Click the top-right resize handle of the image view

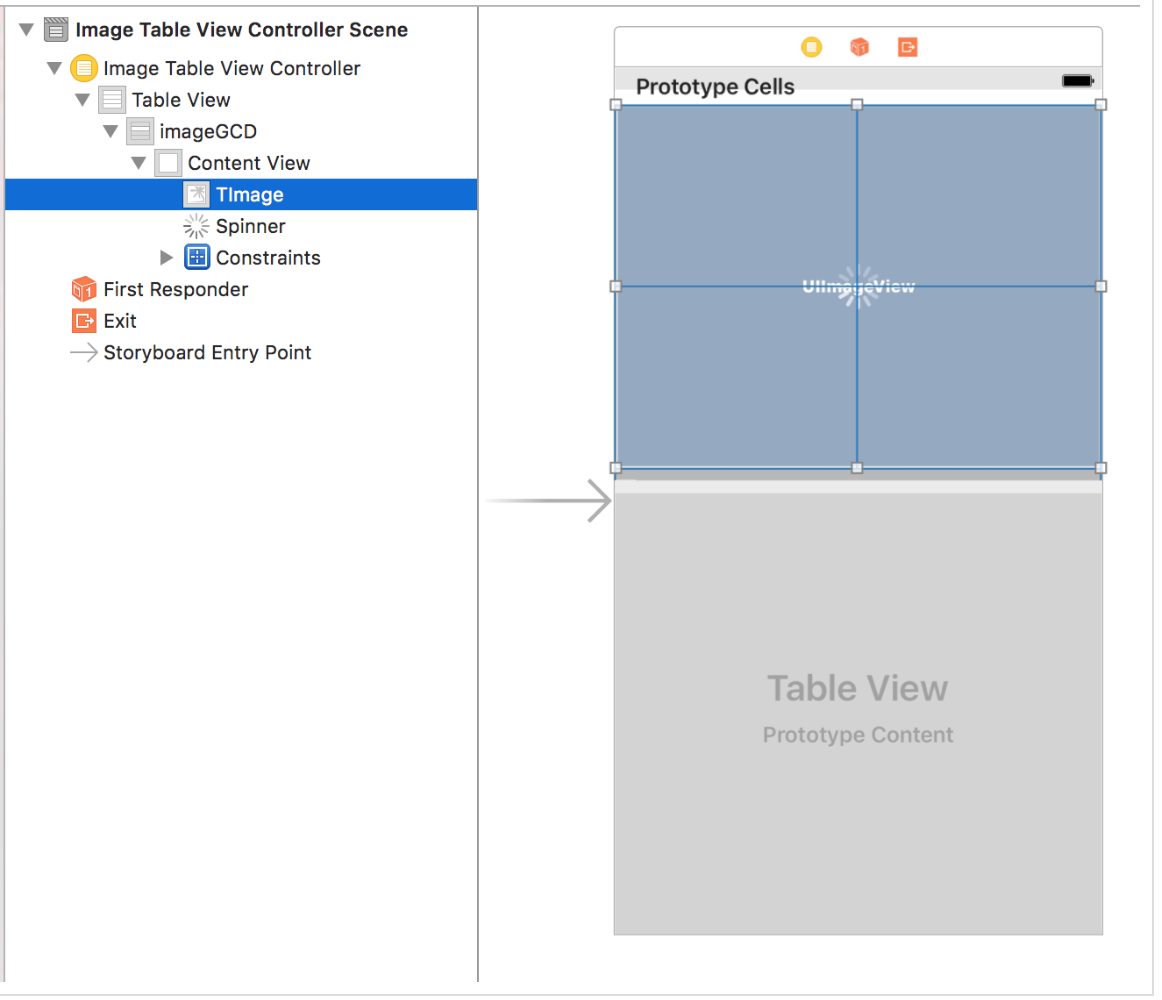tap(1101, 104)
